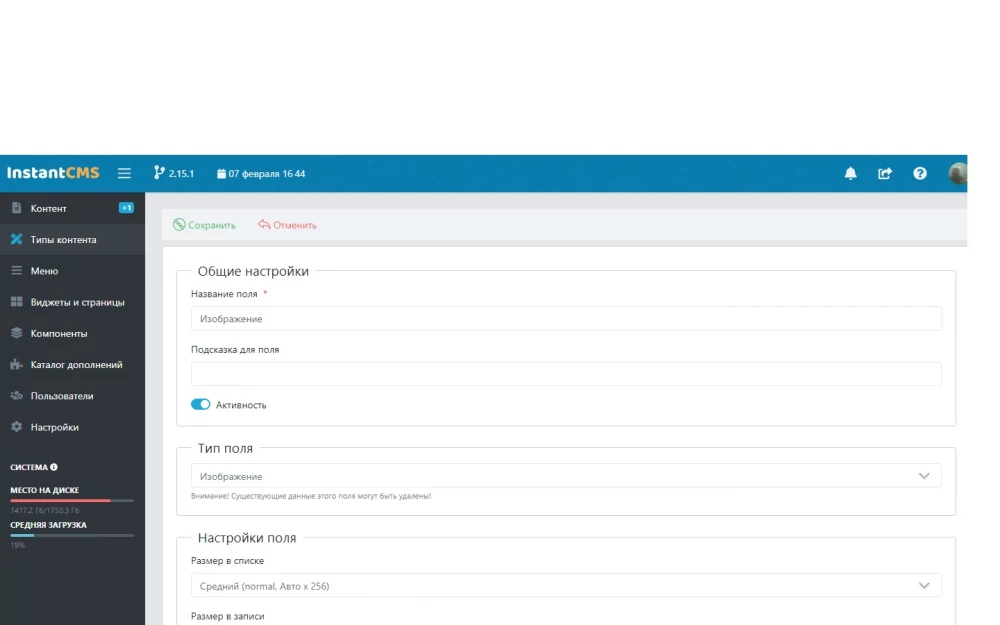Viewport: 1000px width, 625px height.
Task: Click the Контент document icon
Action: pyautogui.click(x=17, y=208)
